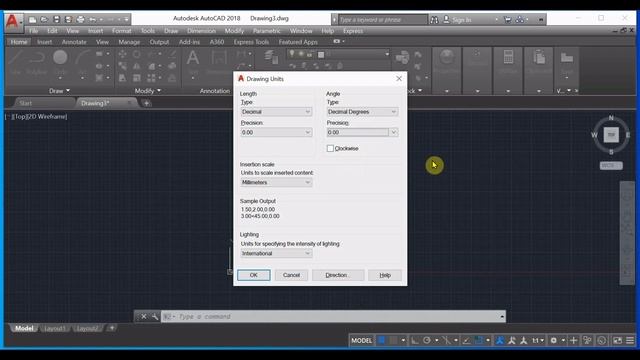Click the Save icon in quick access toolbar
The width and height of the screenshot is (640, 360).
coord(56,20)
